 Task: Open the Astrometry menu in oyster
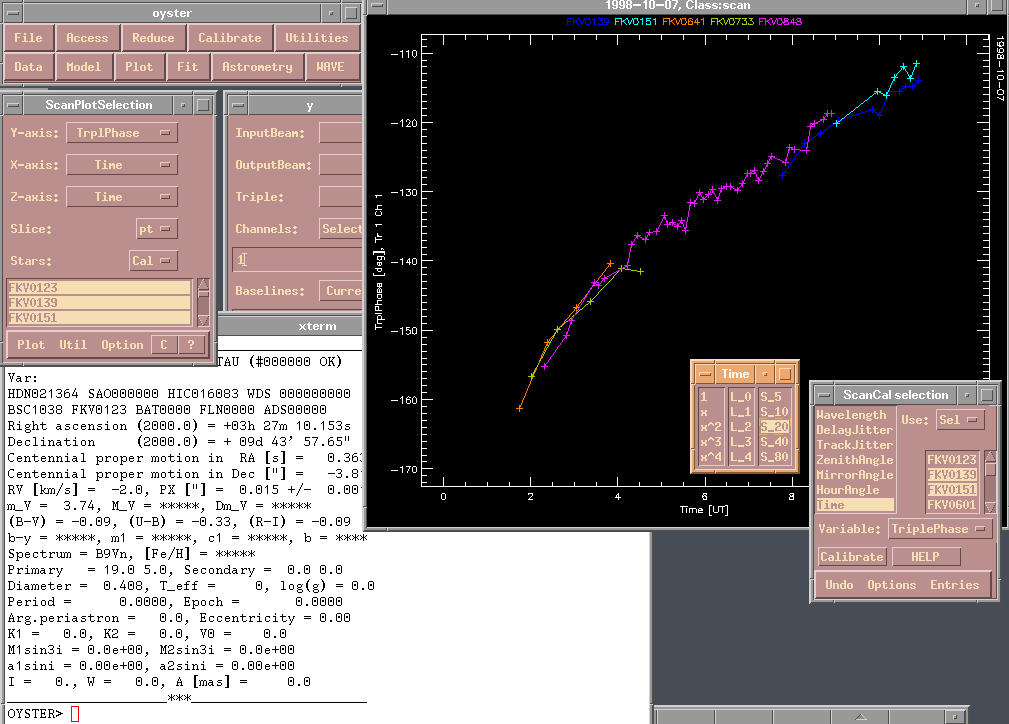(x=257, y=67)
